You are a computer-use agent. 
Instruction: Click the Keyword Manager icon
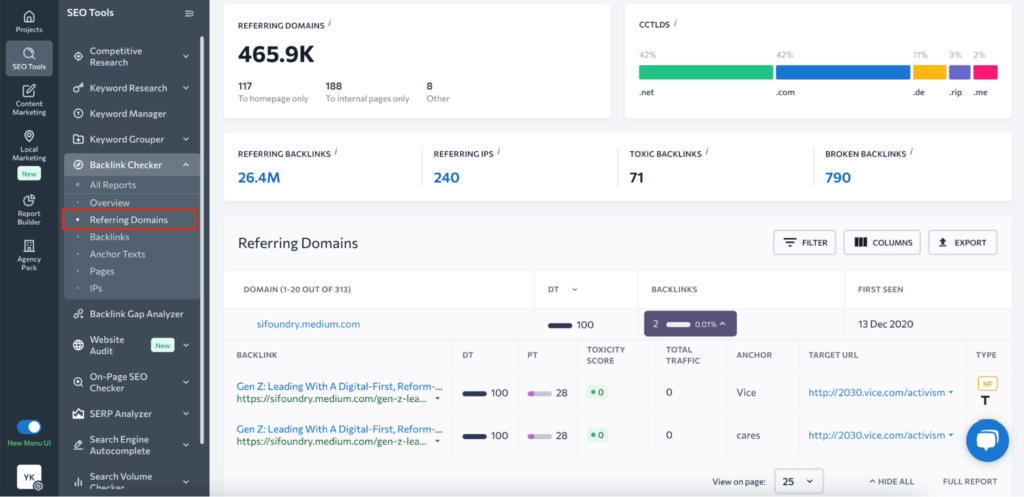[78, 114]
